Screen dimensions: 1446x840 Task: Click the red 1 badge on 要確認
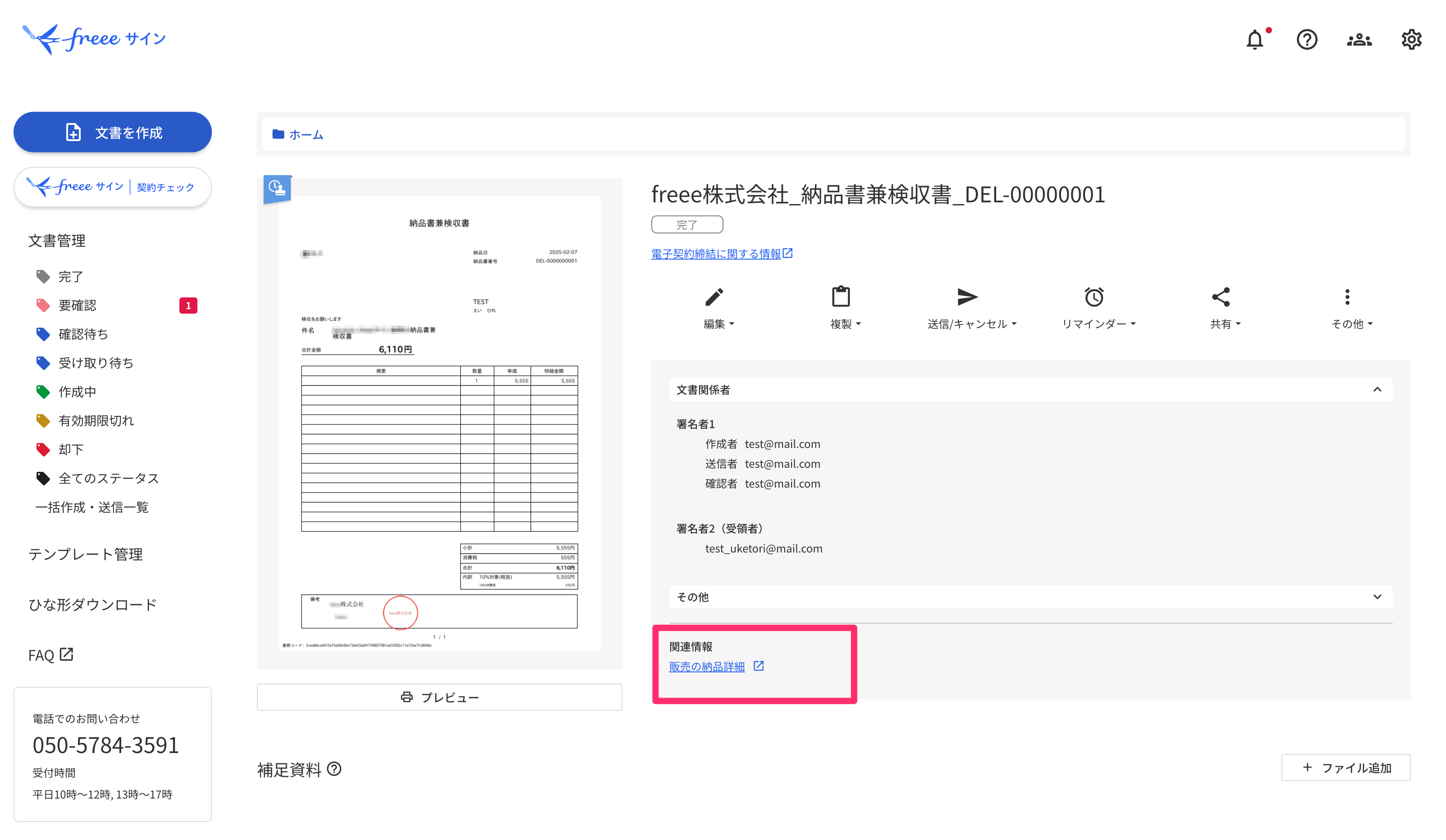[188, 305]
